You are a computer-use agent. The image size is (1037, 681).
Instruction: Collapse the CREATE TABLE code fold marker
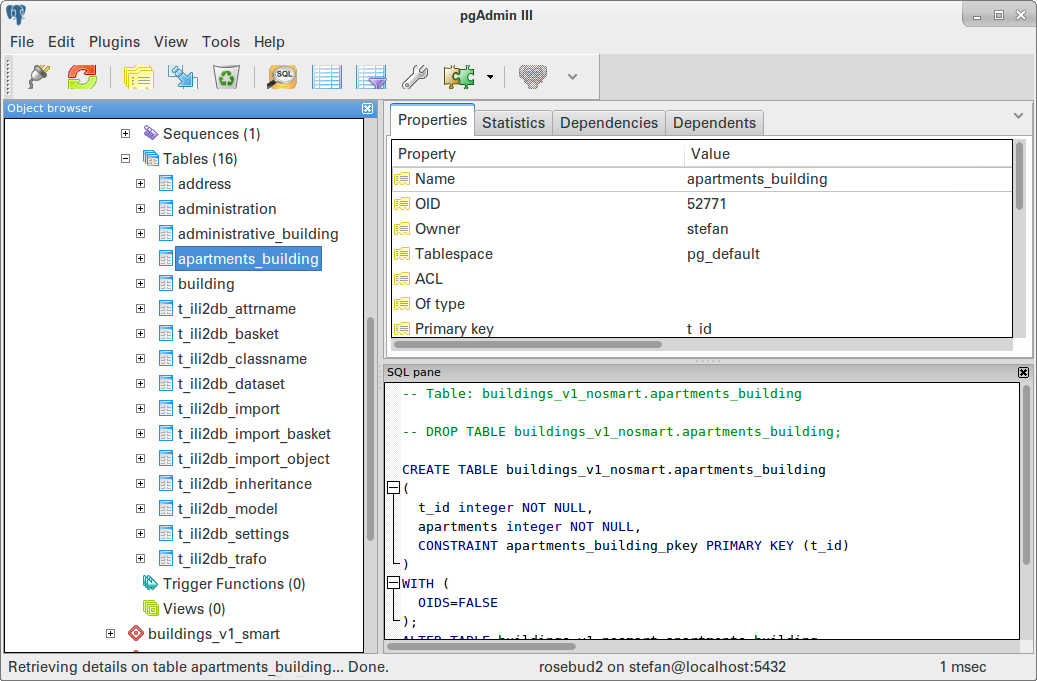tap(394, 488)
